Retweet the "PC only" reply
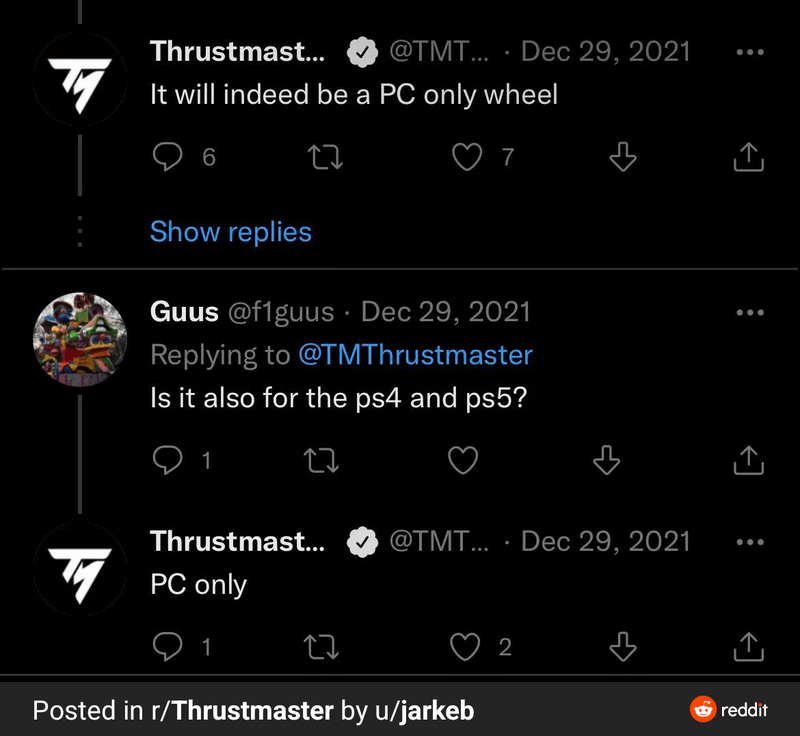 [x=321, y=647]
